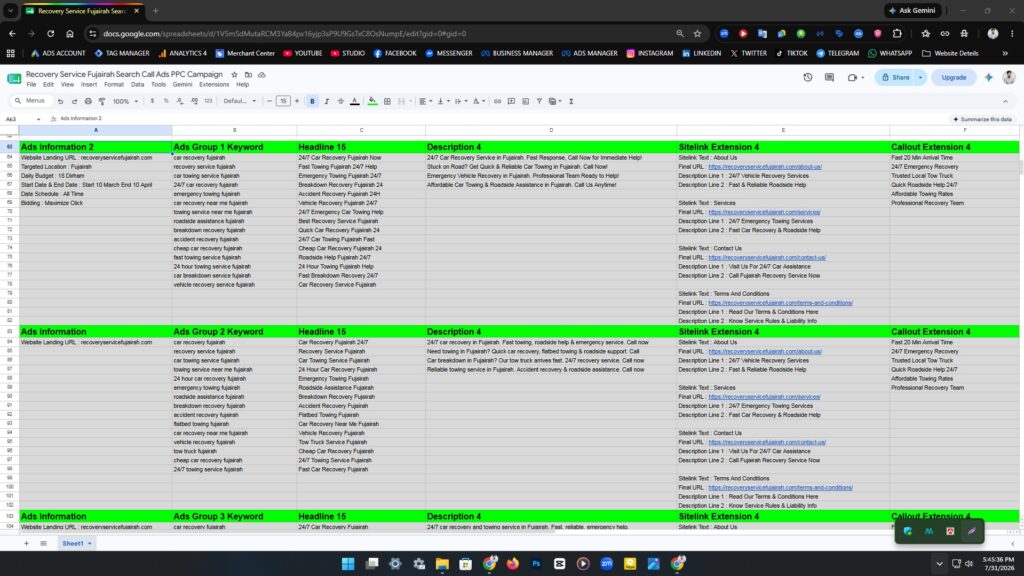
Task: Open Chrome extensions puzzle icon
Action: [897, 33]
